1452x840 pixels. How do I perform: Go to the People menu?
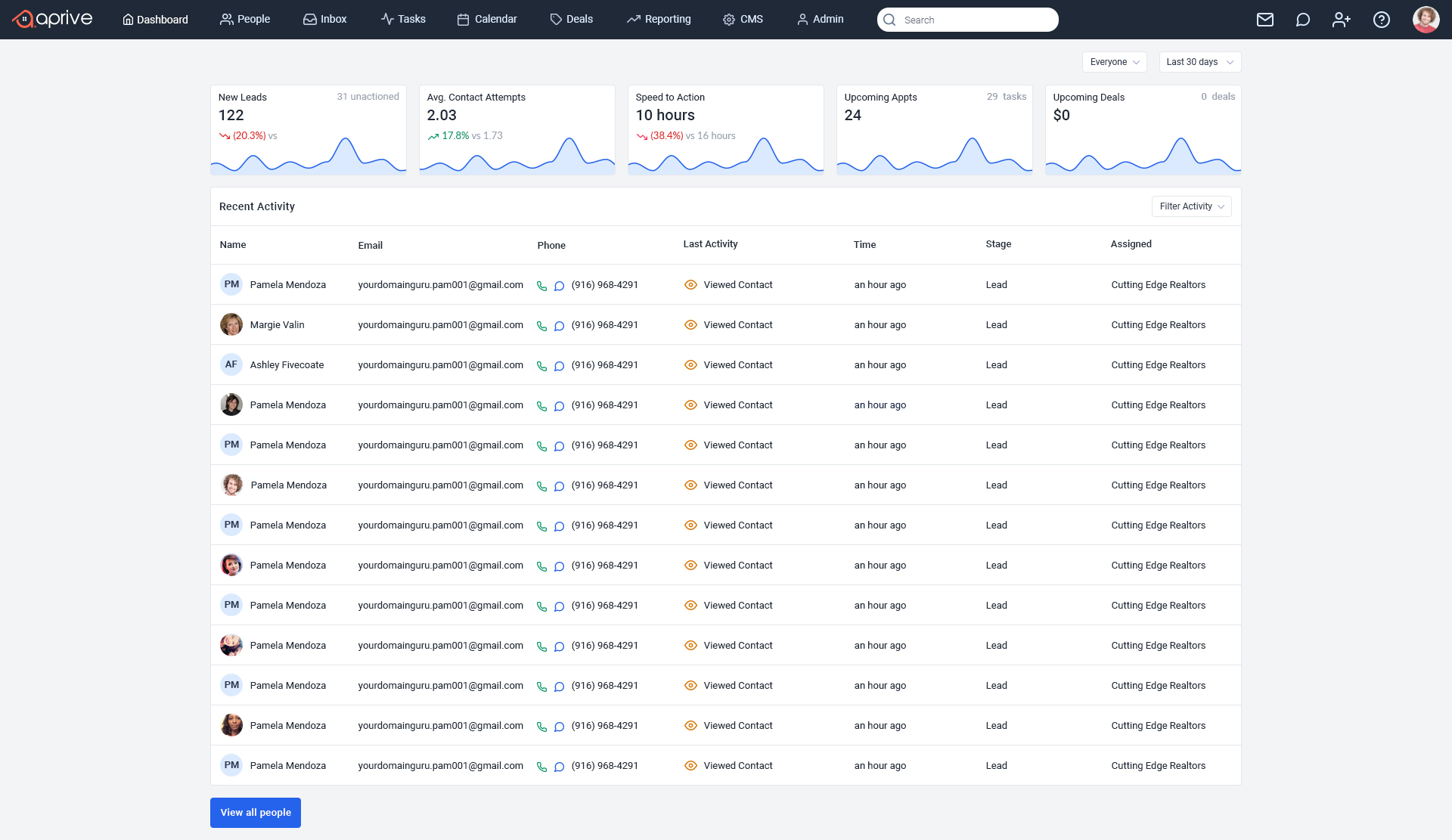pos(245,19)
